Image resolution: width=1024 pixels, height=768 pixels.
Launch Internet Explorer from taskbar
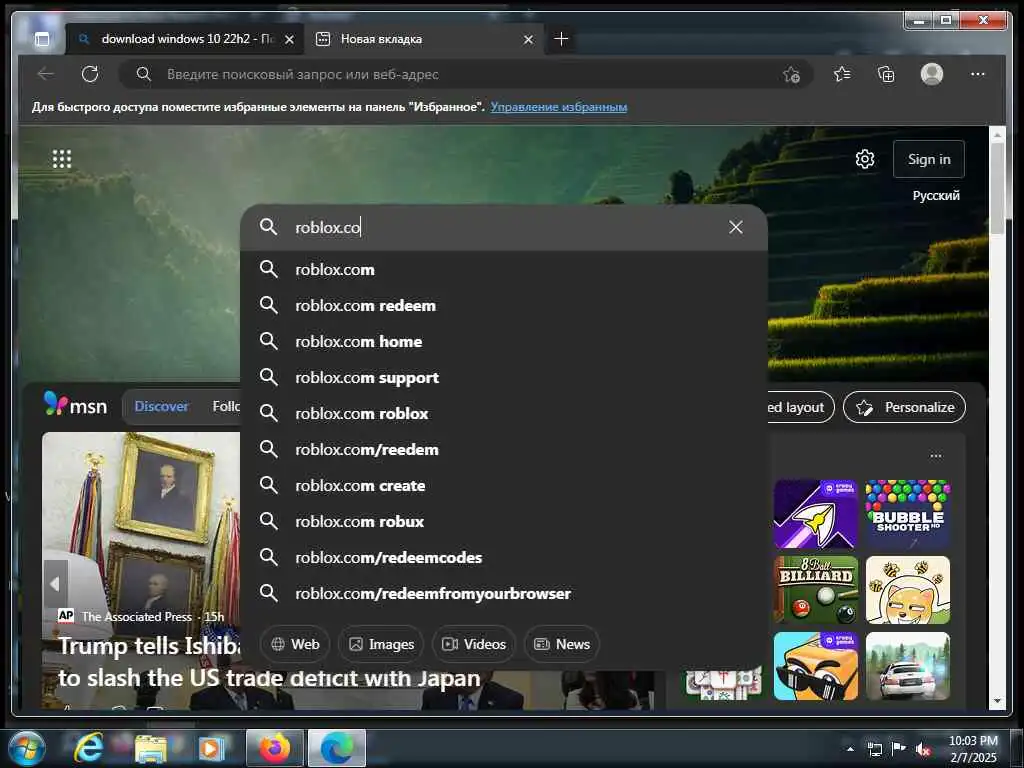[88, 748]
